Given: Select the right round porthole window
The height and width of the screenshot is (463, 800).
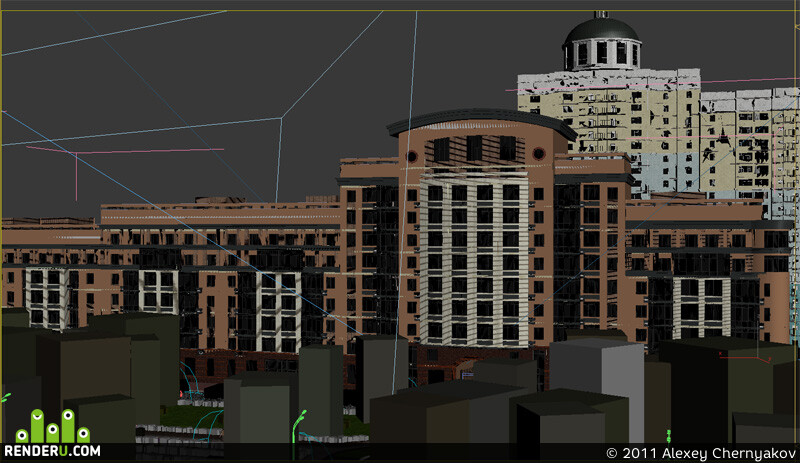Looking at the screenshot, I should tap(538, 153).
